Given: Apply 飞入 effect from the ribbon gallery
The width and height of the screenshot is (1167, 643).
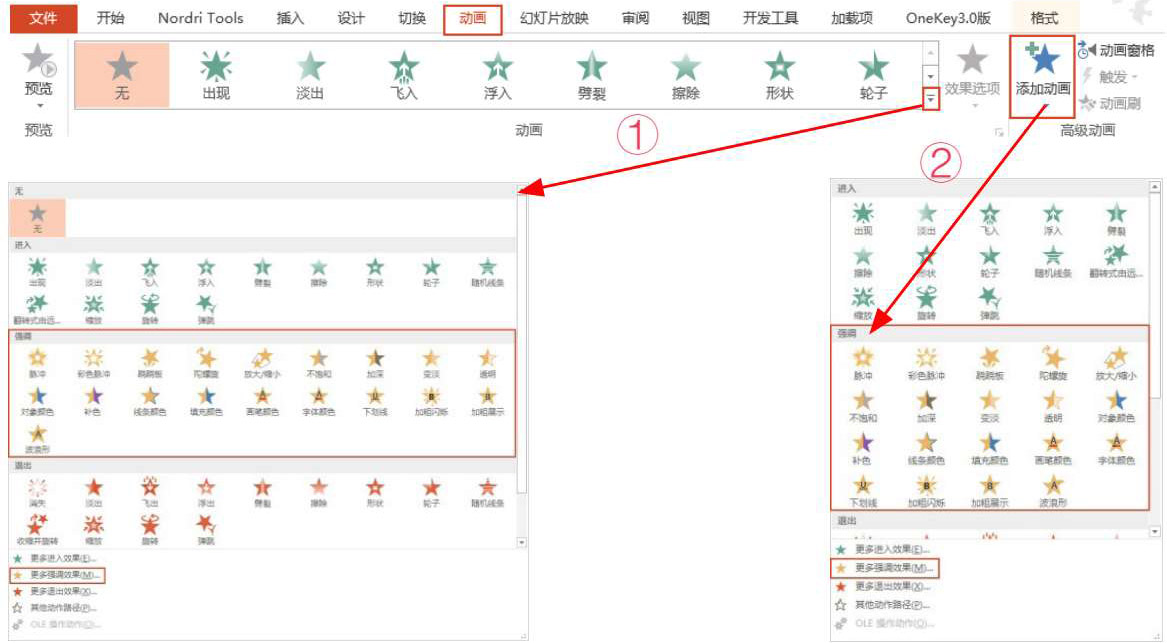Looking at the screenshot, I should click(x=403, y=75).
